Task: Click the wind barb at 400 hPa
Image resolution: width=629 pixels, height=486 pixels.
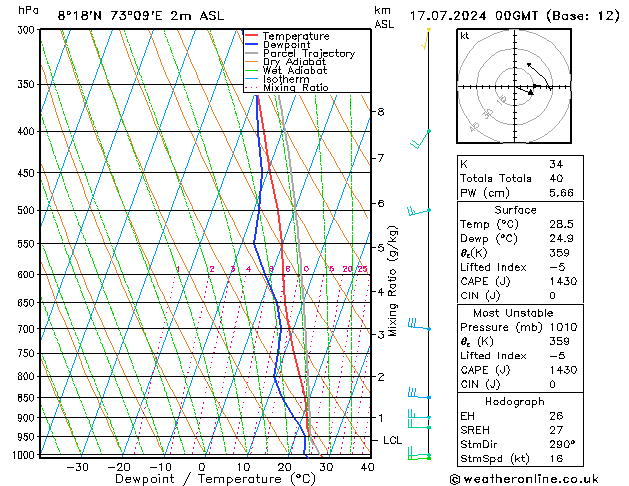Action: tap(420, 139)
